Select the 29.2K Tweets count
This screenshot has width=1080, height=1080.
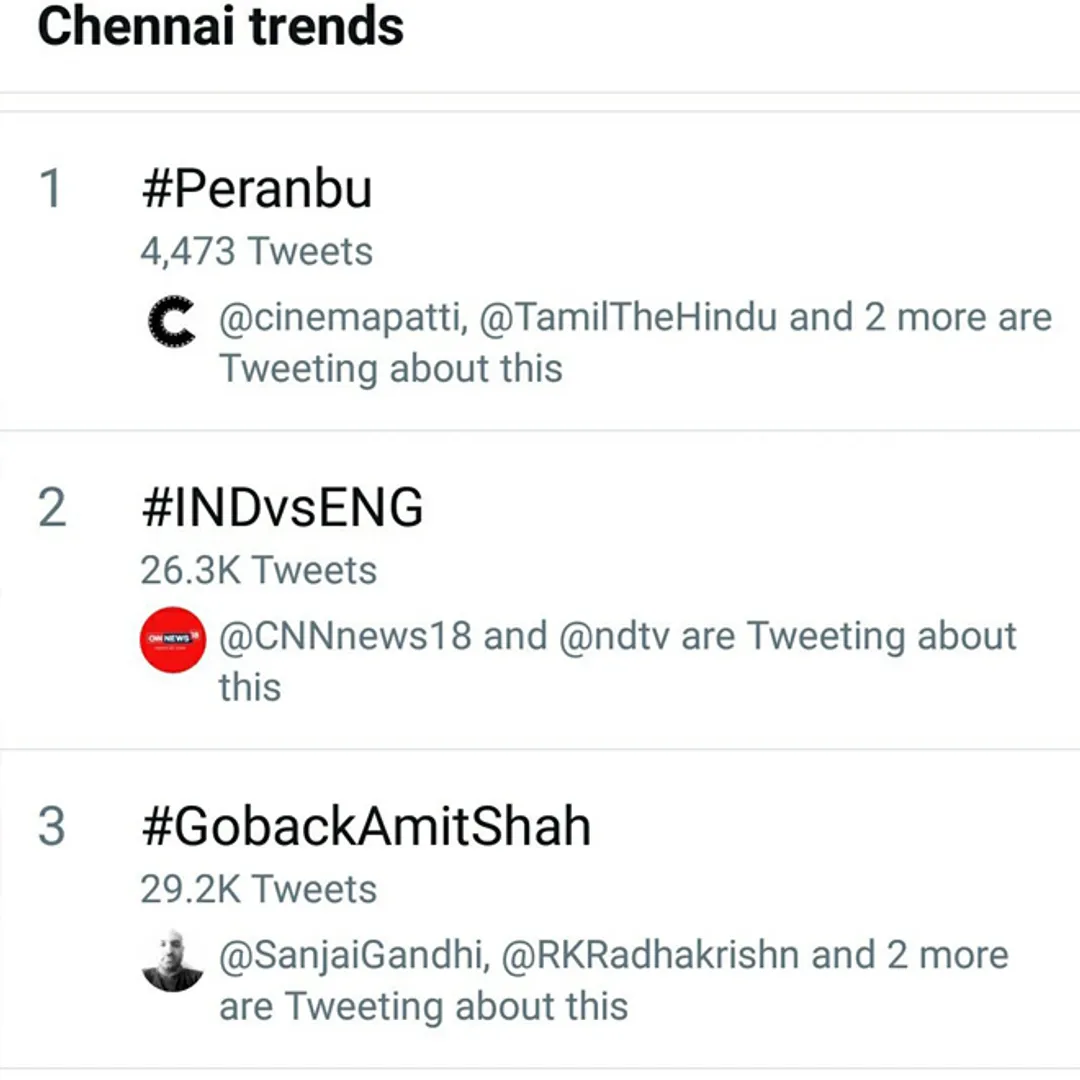258,889
